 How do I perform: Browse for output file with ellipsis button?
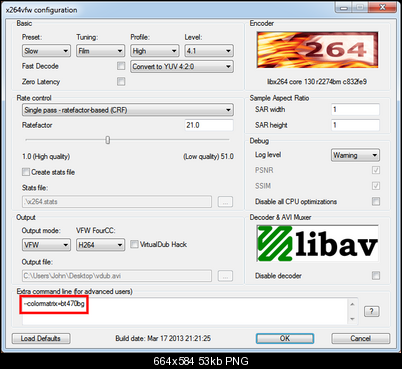[x=225, y=276]
